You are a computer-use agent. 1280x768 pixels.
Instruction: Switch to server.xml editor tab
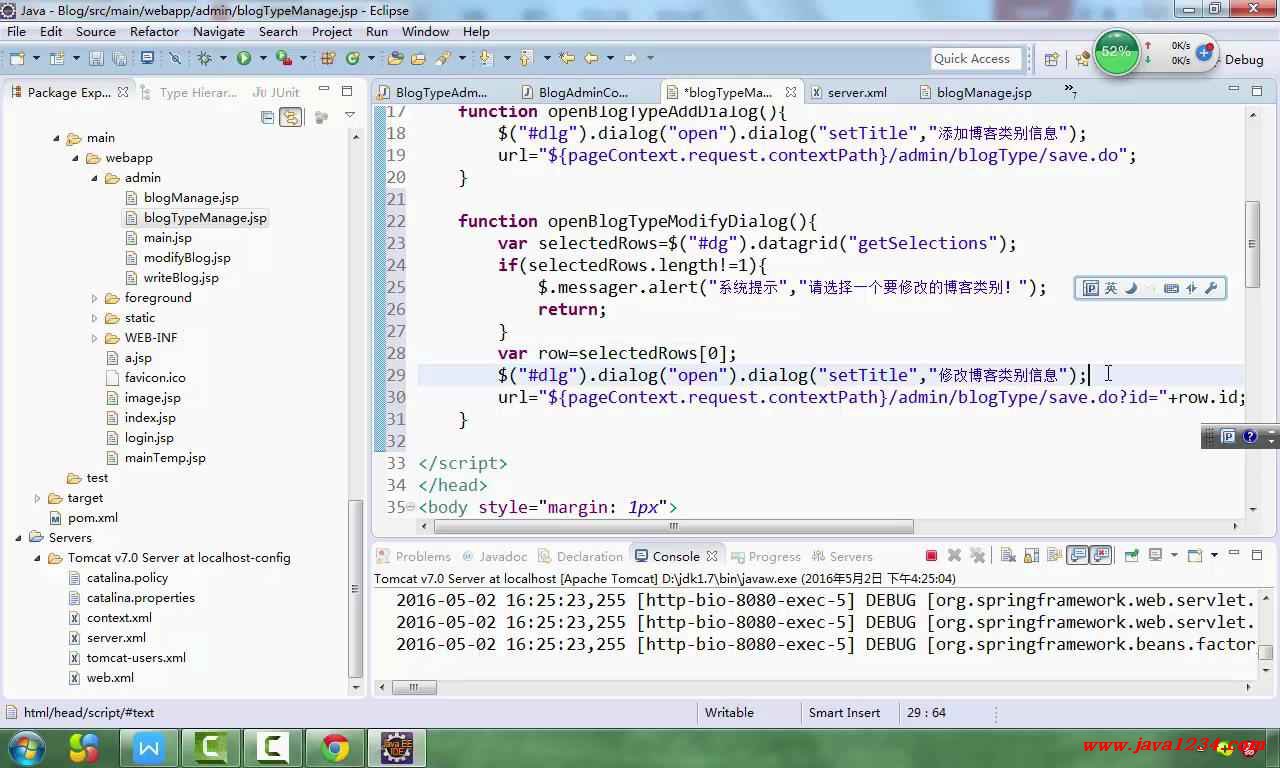coord(848,92)
